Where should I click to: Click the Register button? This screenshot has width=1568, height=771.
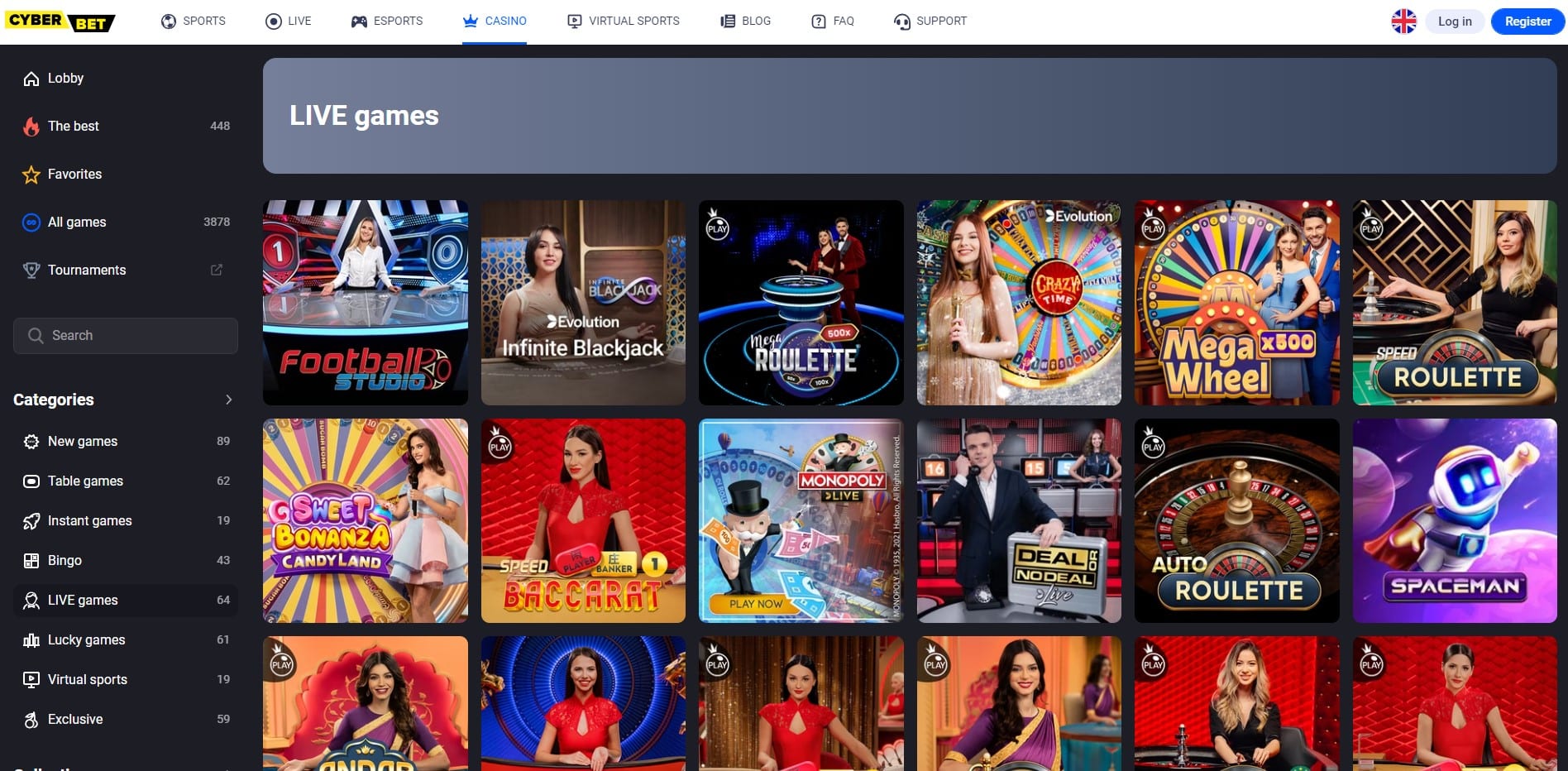pos(1527,22)
